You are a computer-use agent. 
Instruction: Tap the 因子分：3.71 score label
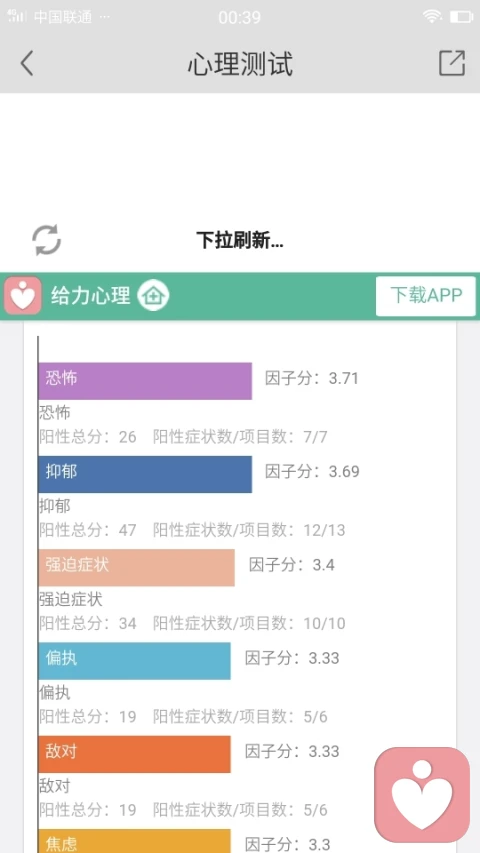coord(312,378)
